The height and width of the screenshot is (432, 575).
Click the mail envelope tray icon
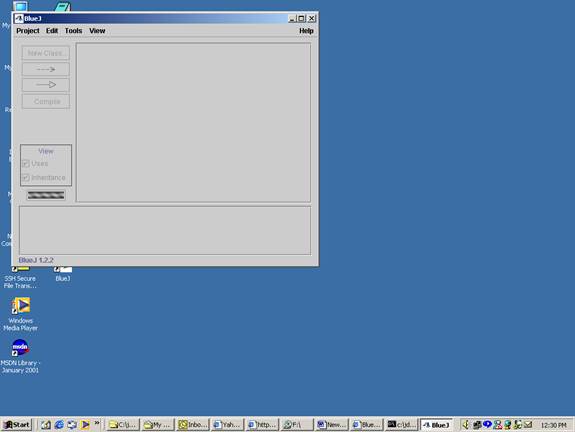528,425
